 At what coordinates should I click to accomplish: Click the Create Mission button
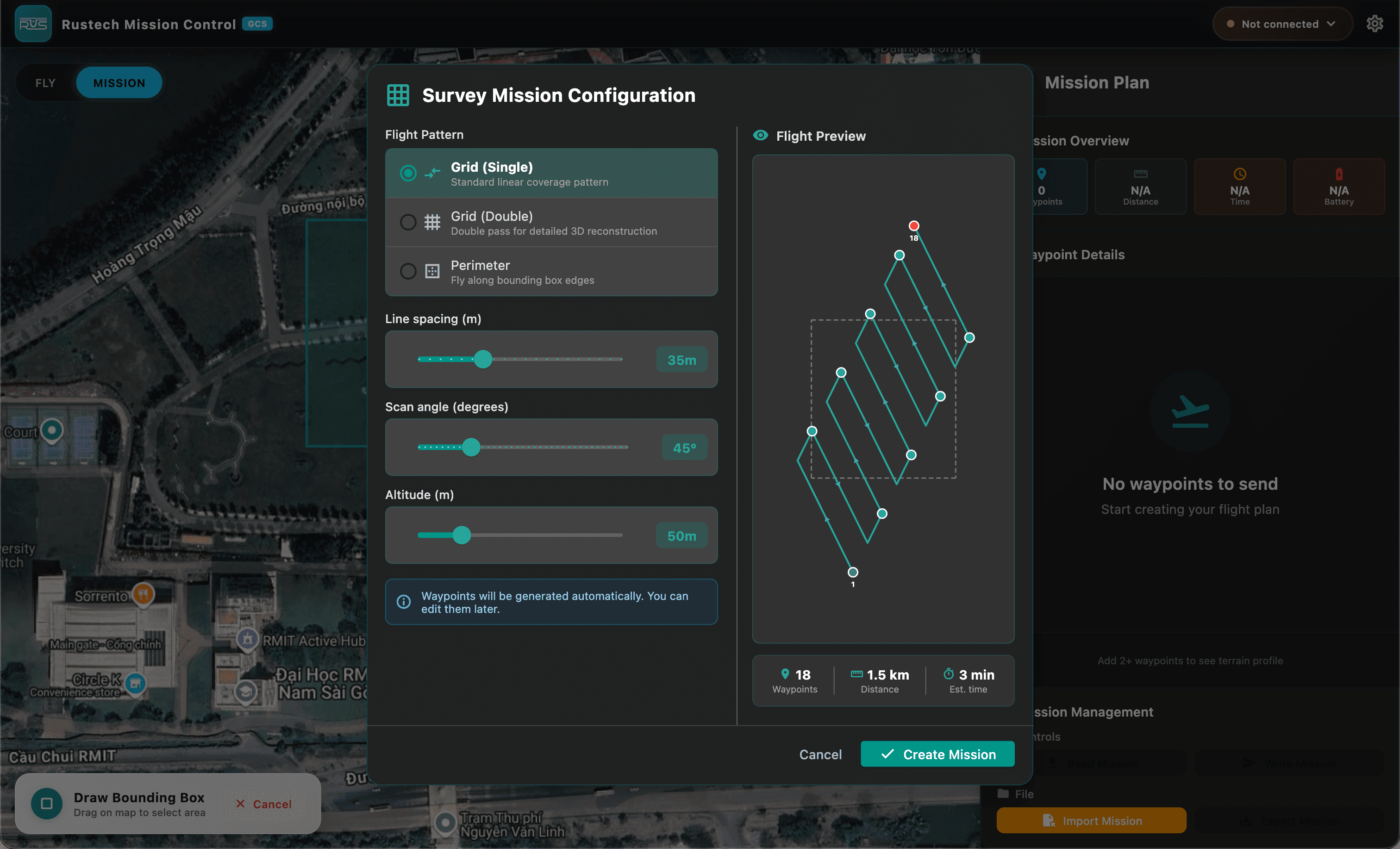pyautogui.click(x=937, y=754)
